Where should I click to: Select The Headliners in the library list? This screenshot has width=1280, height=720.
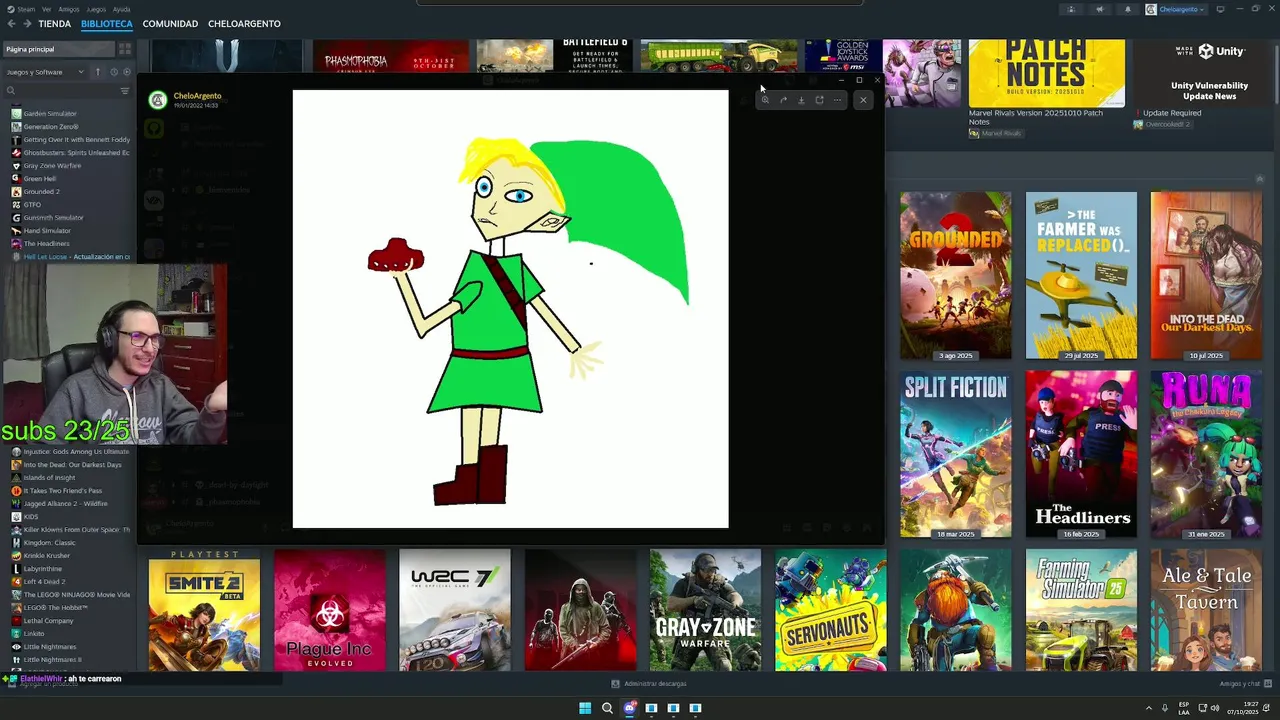tap(46, 244)
